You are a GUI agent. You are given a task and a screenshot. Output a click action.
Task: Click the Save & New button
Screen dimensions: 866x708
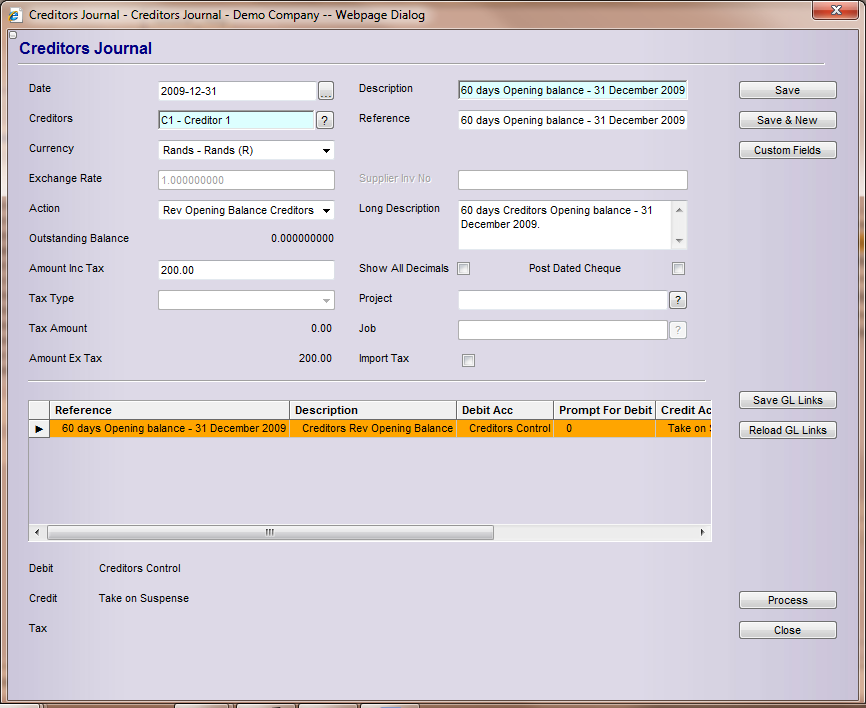pos(787,120)
